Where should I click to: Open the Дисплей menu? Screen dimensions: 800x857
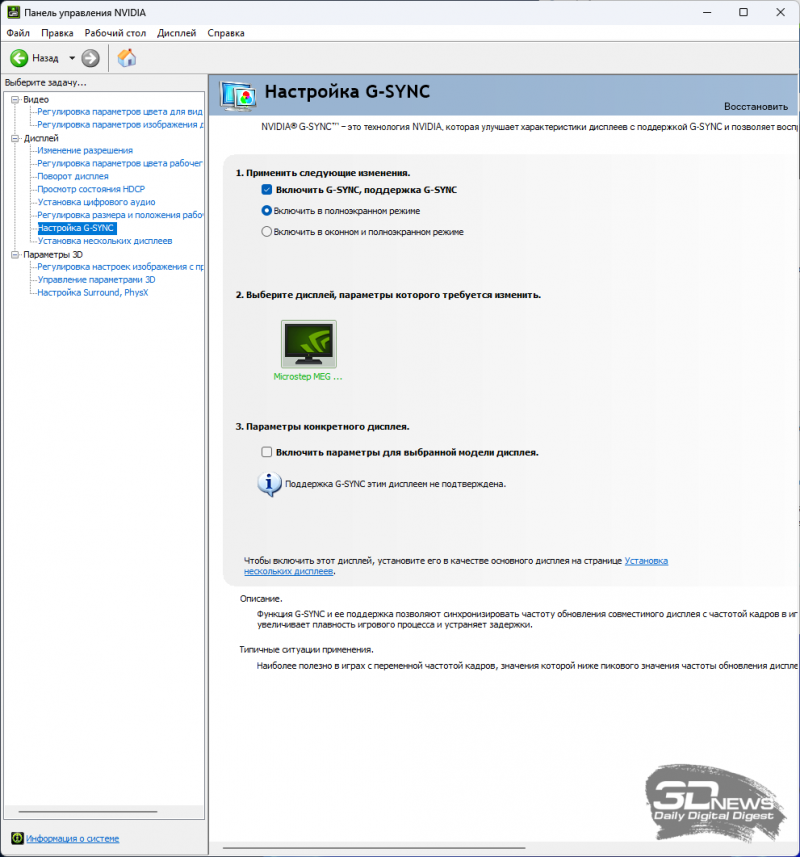[x=177, y=33]
